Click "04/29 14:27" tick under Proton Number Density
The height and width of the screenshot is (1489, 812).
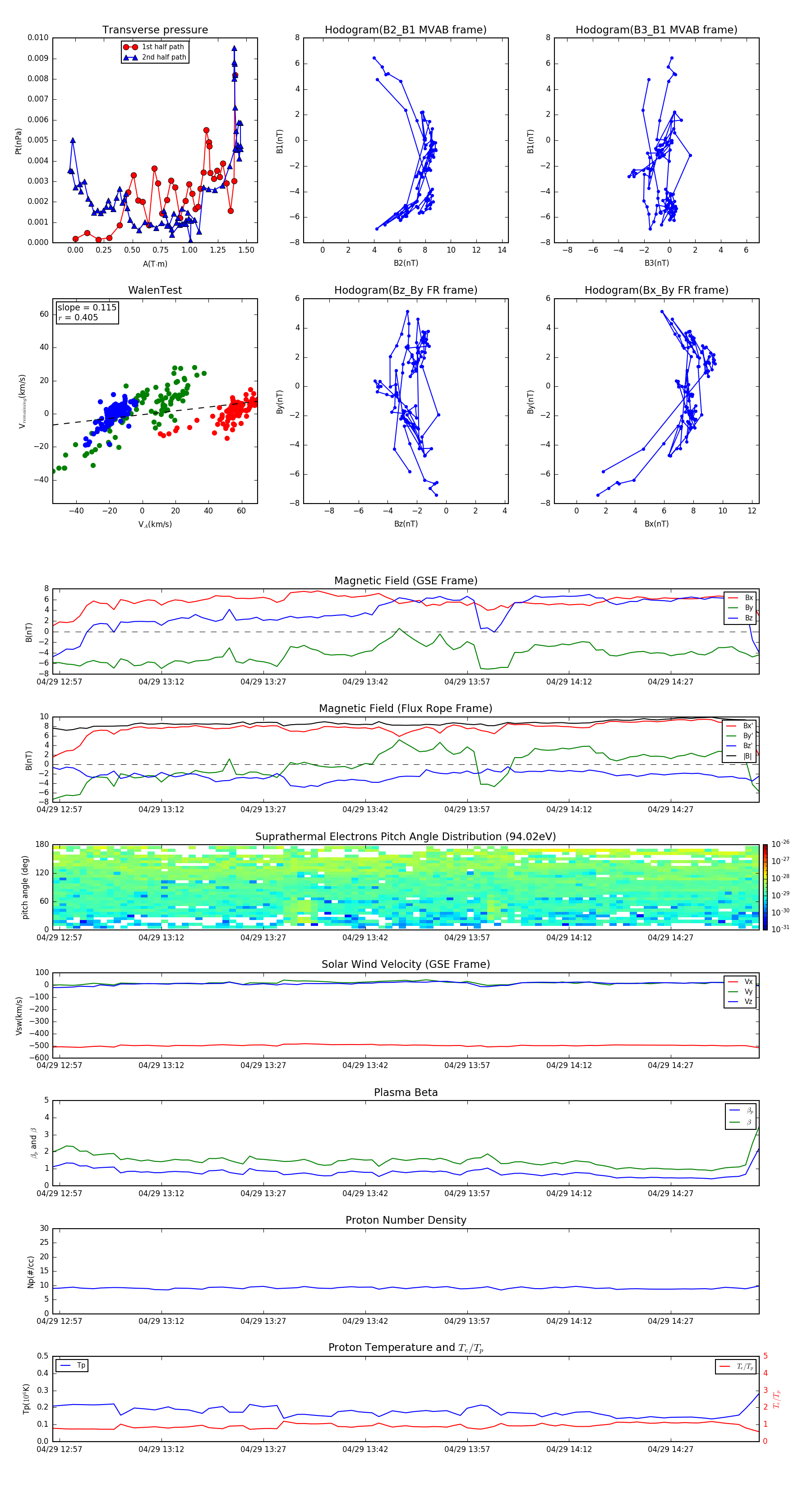pyautogui.click(x=670, y=1321)
